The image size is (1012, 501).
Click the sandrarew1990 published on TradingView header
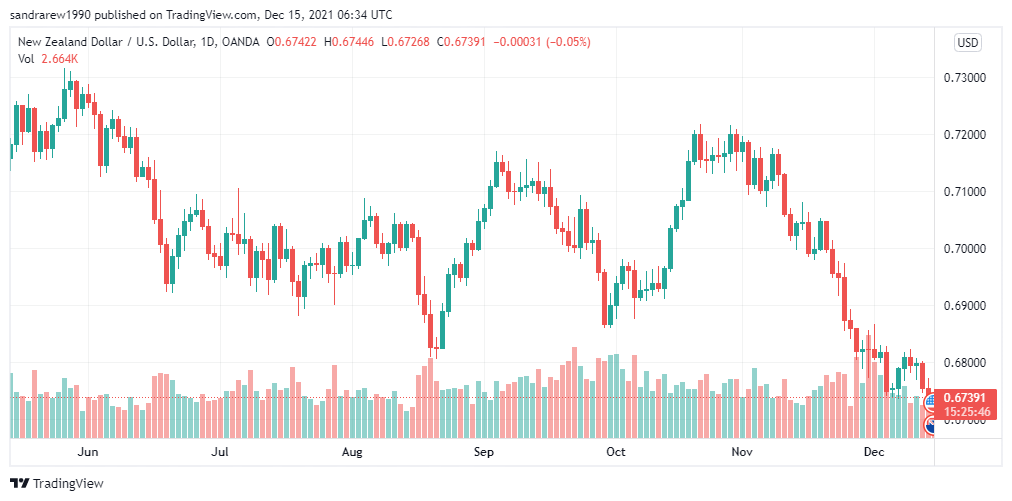click(200, 14)
